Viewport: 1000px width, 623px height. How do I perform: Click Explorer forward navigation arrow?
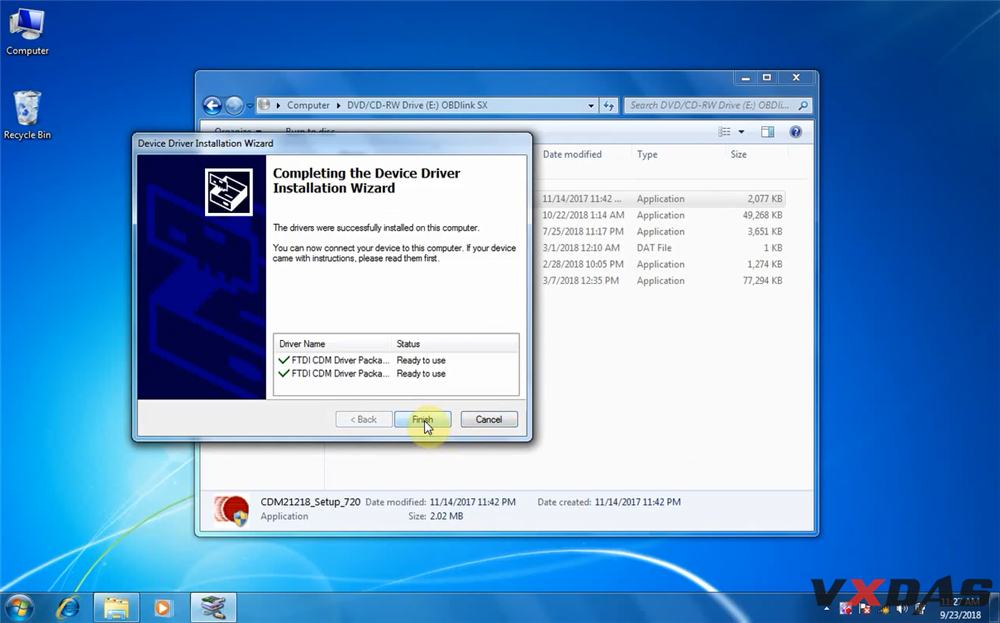[234, 105]
